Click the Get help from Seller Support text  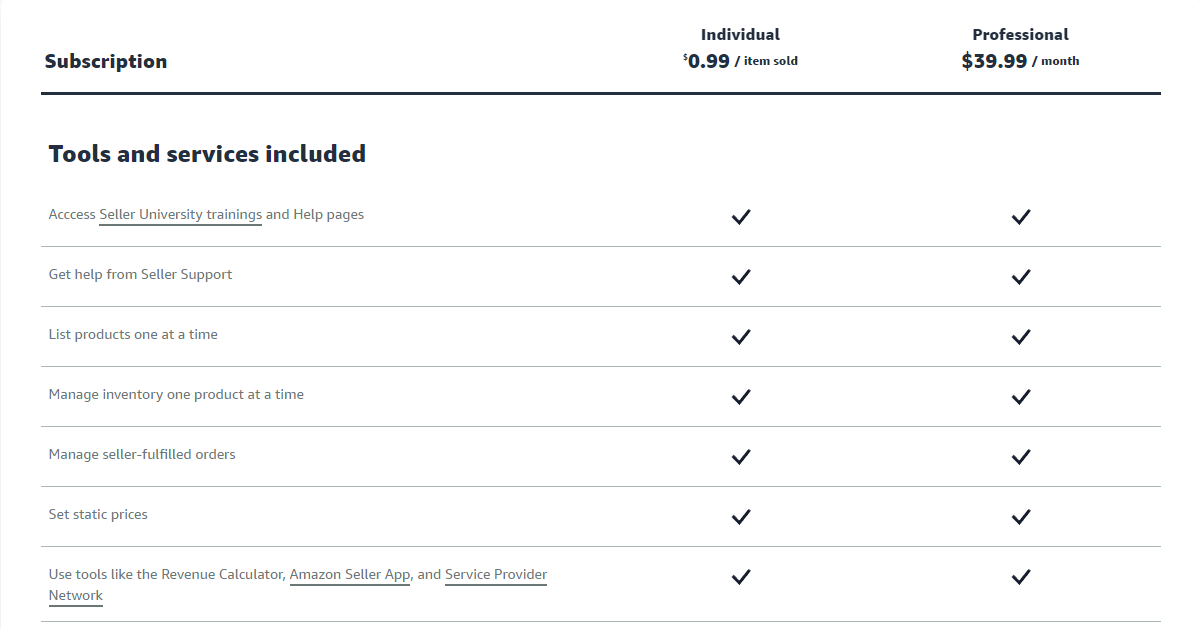(140, 274)
